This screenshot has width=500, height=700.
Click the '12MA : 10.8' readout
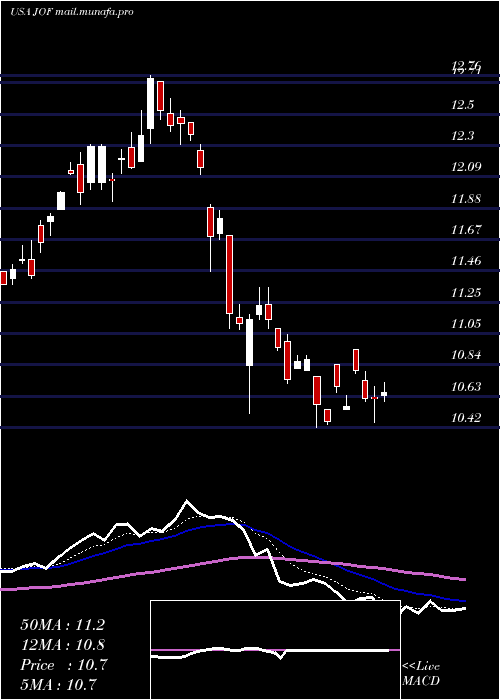(x=62, y=645)
